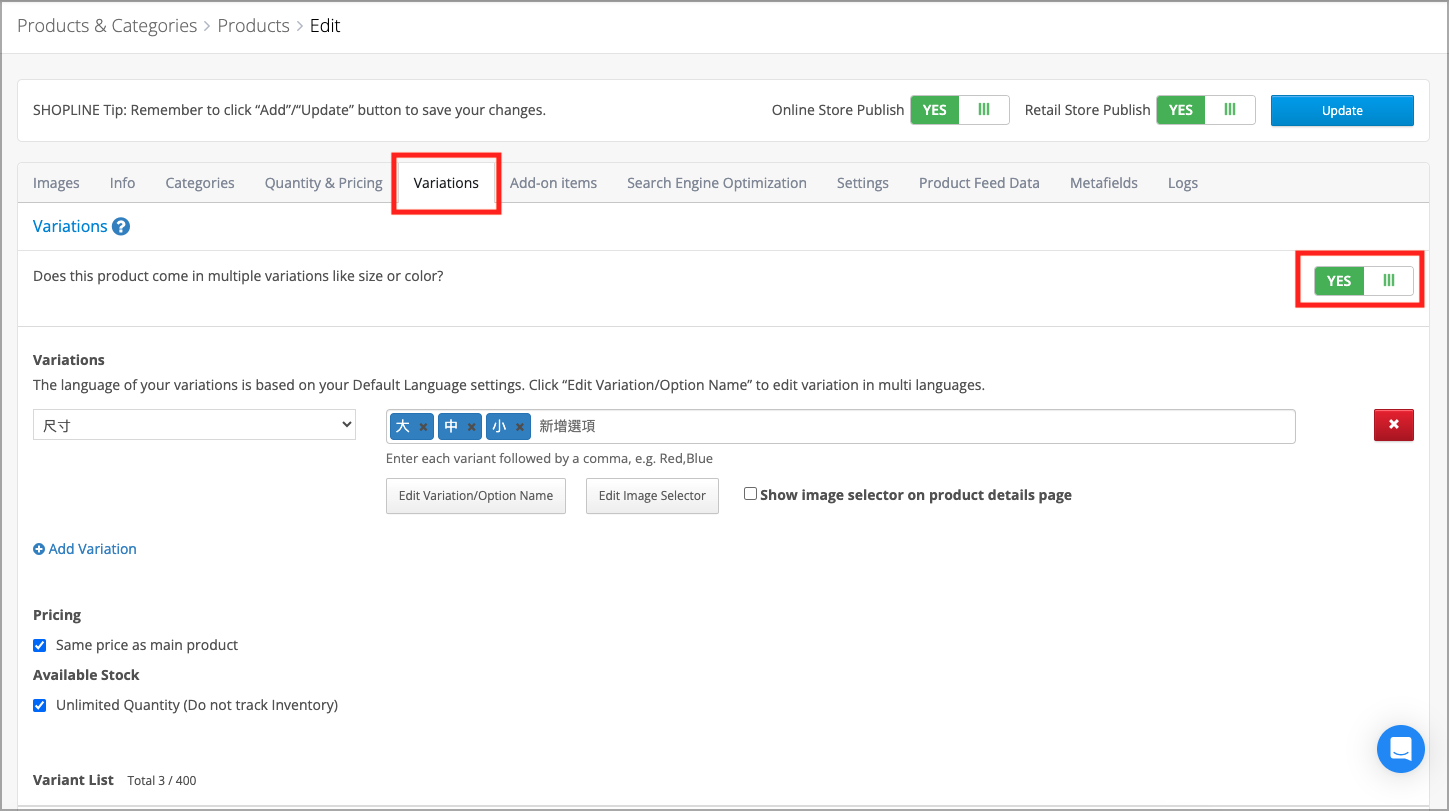The image size is (1449, 811).
Task: Click the Add Variation link
Action: point(92,549)
